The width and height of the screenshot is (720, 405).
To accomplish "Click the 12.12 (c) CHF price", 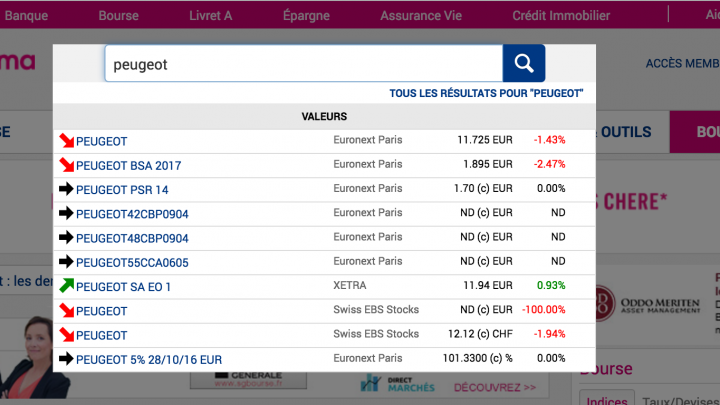I will point(480,334).
